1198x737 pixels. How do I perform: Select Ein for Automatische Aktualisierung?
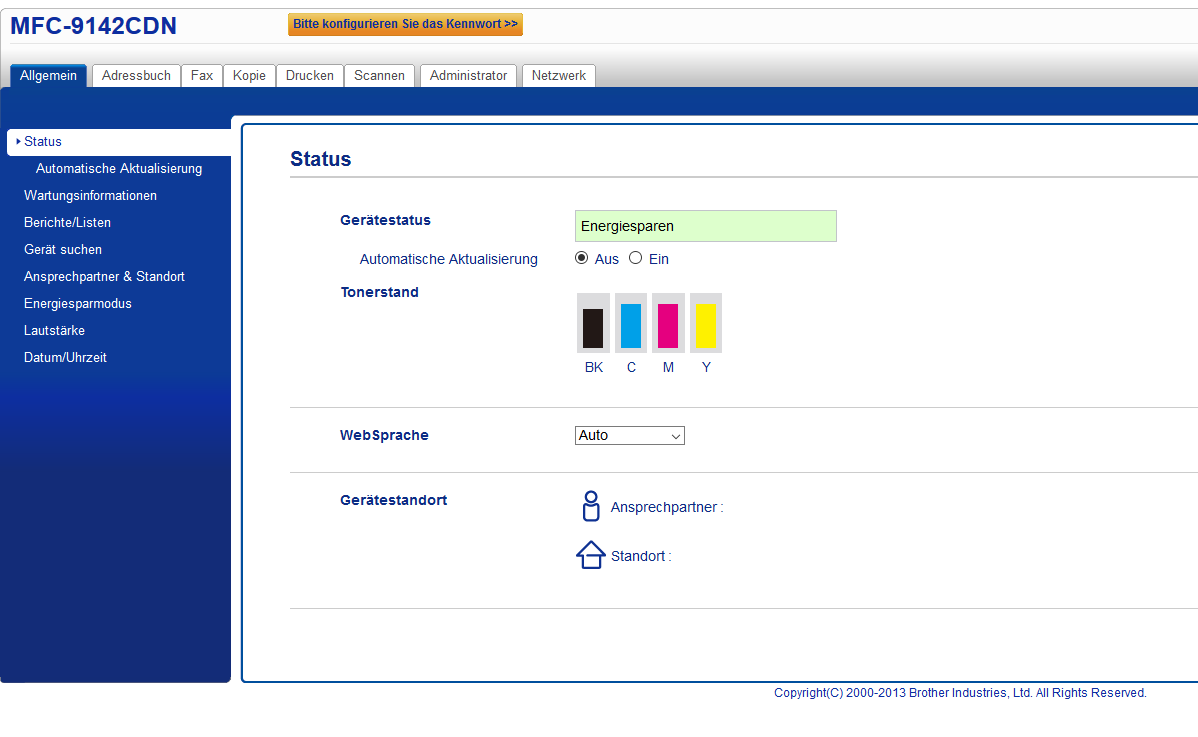pyautogui.click(x=636, y=258)
